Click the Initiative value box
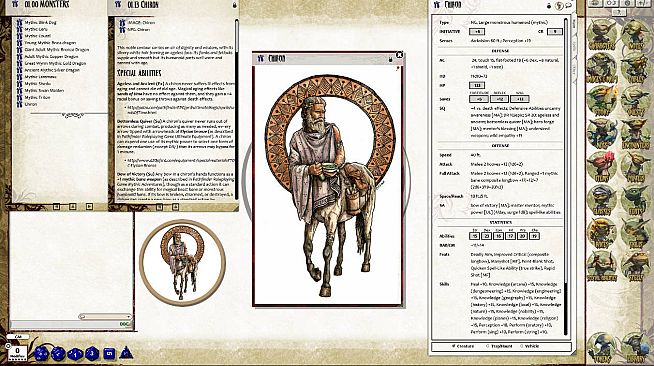This screenshot has width=654, height=366. tap(477, 32)
